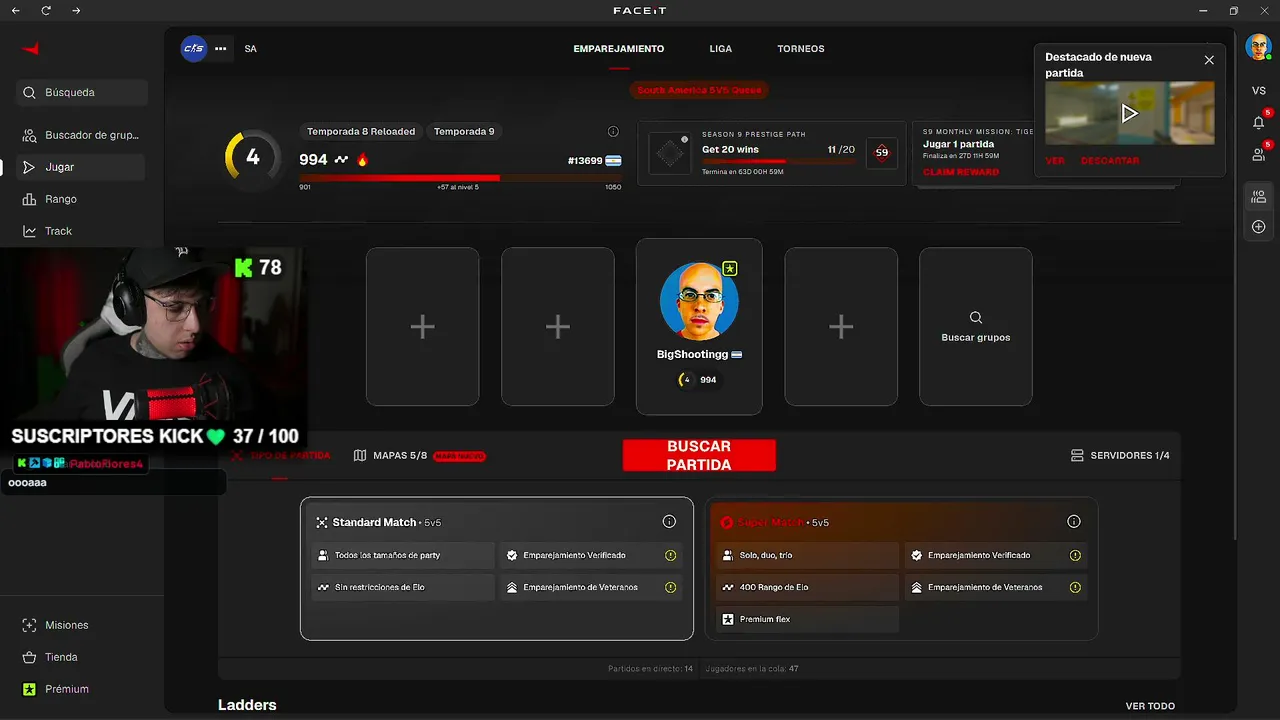Click the Elo trend graph icon next to 994
Image resolution: width=1280 pixels, height=720 pixels.
(342, 160)
